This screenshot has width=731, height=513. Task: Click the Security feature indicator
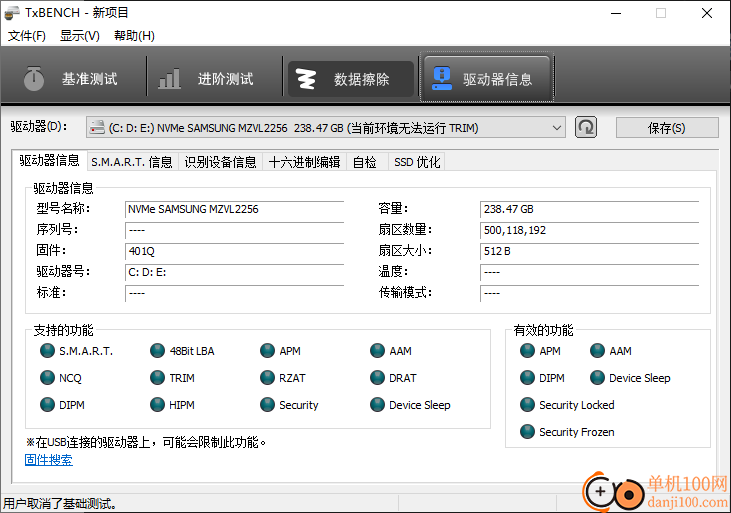point(267,405)
